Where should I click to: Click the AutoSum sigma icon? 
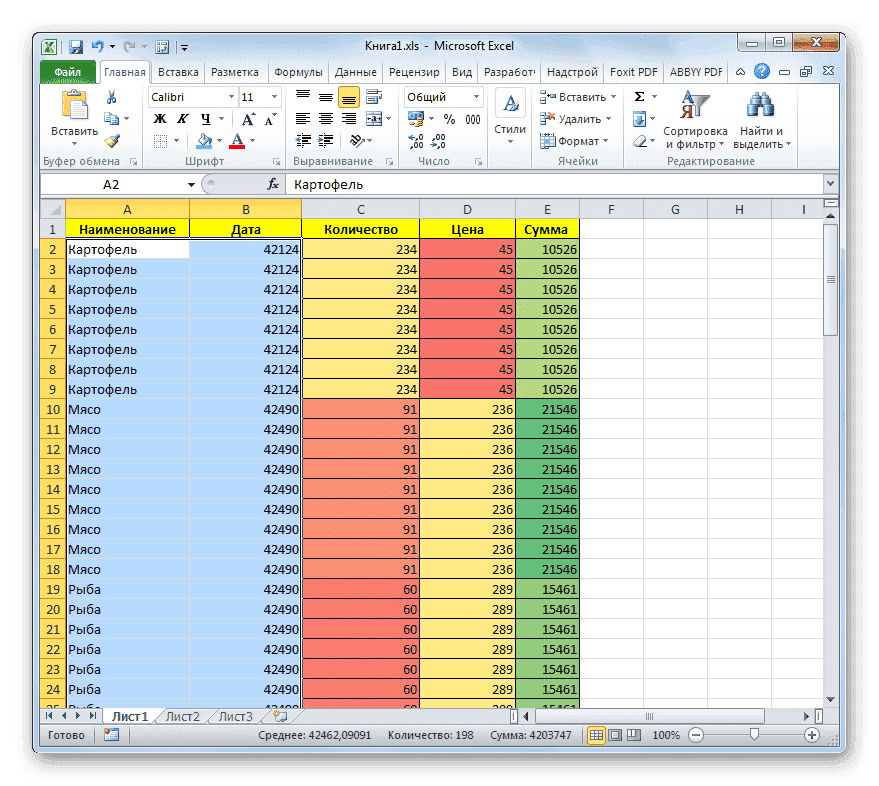638,96
